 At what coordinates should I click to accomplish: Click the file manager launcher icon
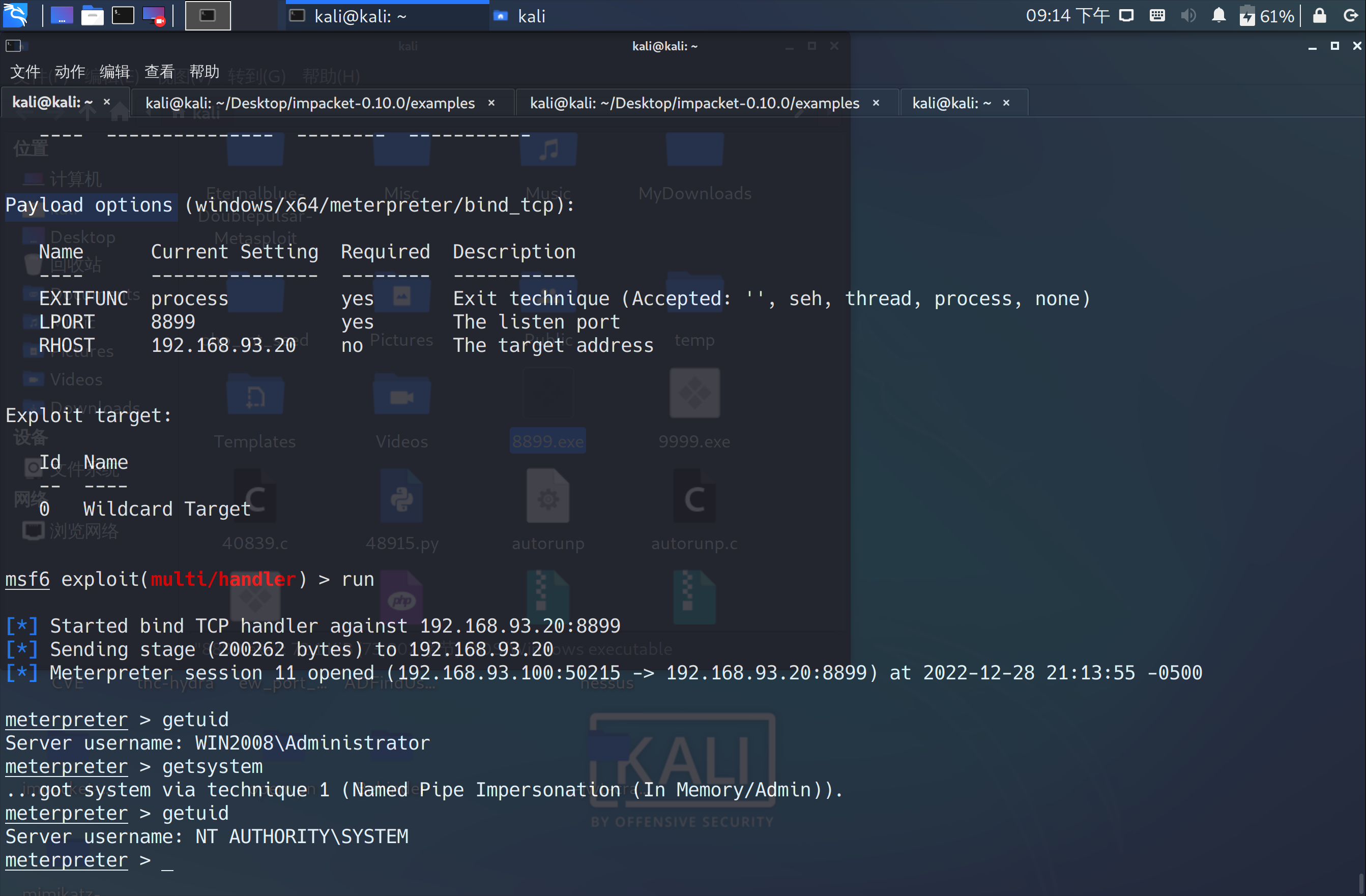pos(92,15)
